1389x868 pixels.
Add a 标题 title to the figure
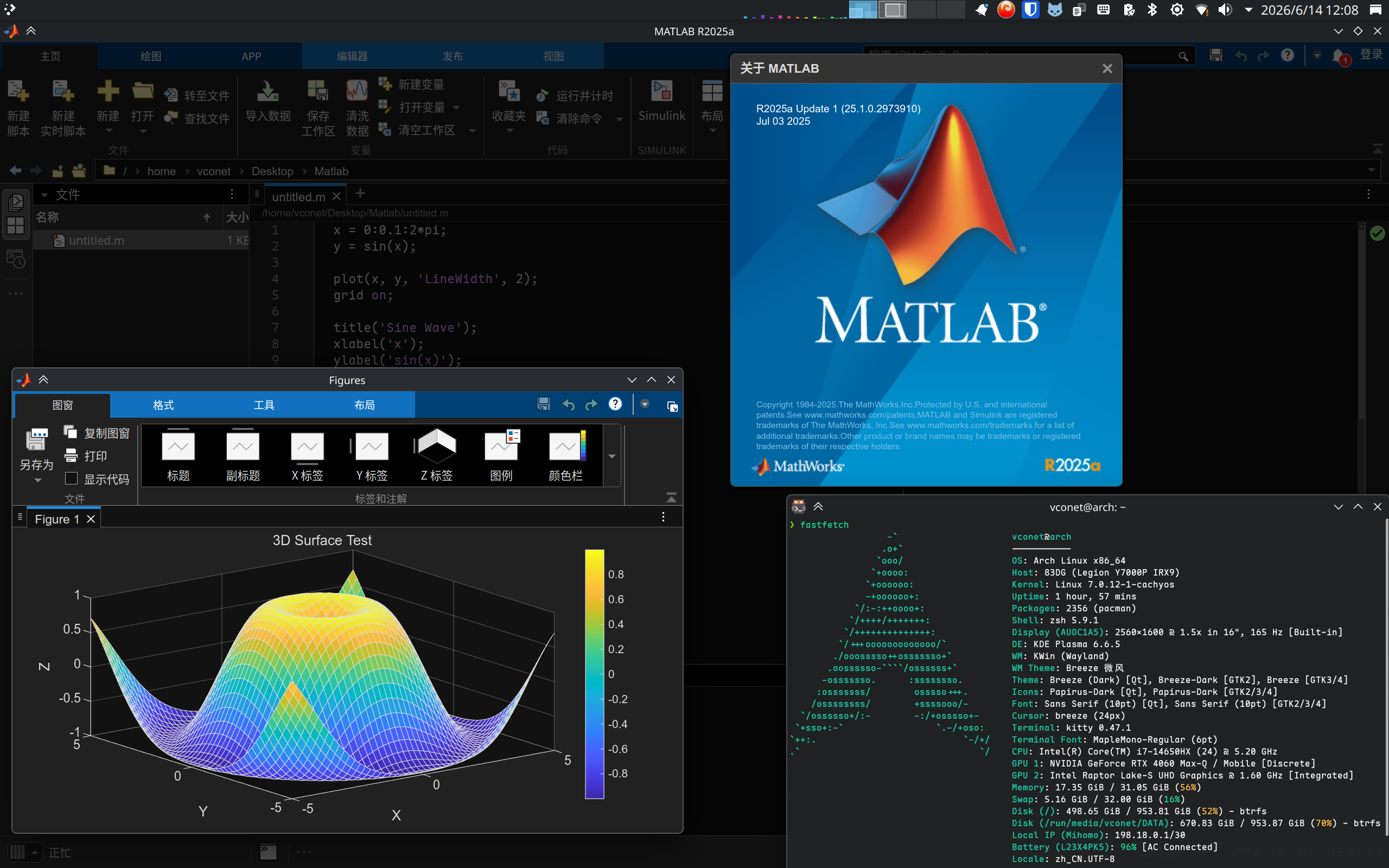pyautogui.click(x=179, y=455)
